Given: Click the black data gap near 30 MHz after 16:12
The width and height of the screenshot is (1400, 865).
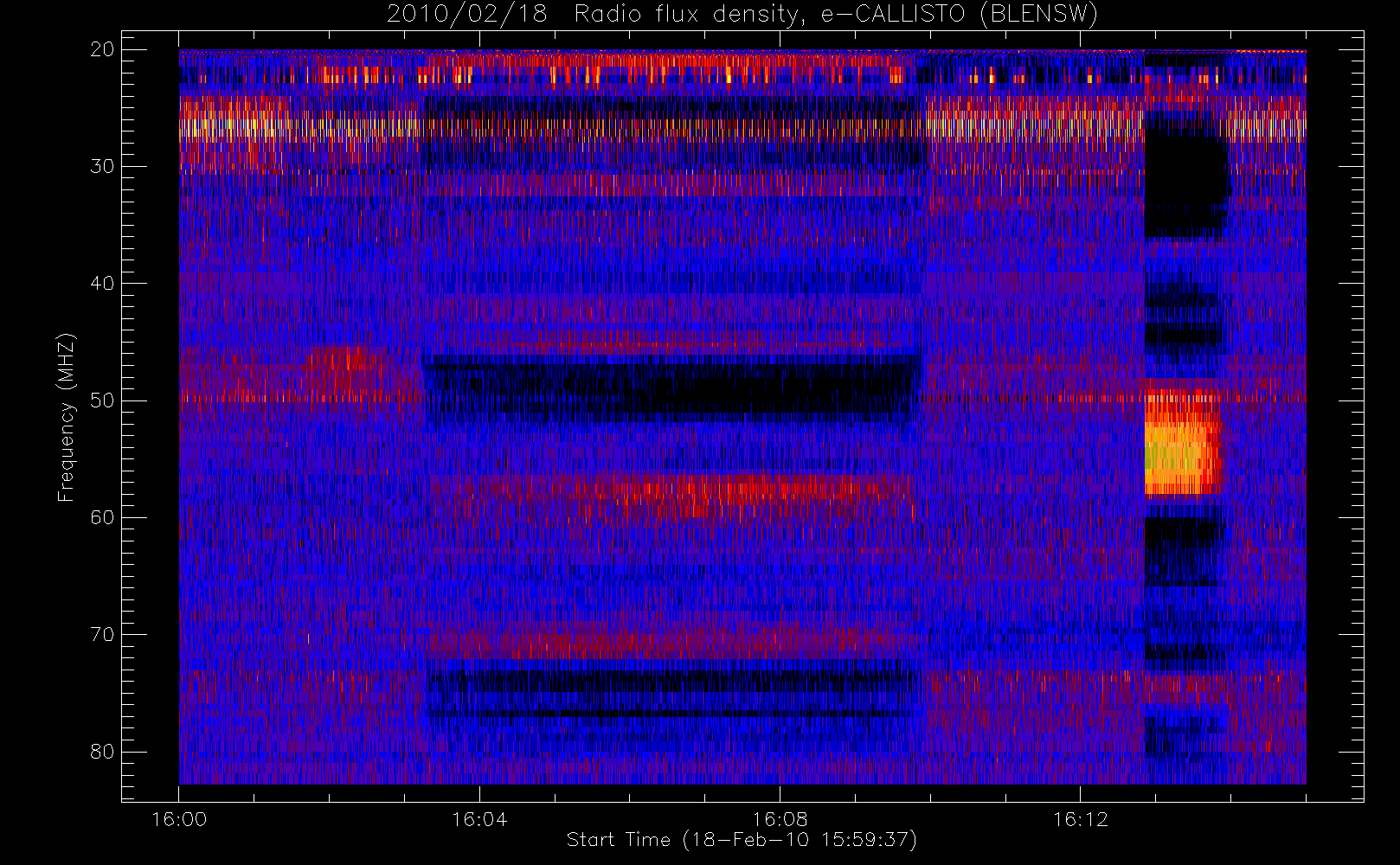Looking at the screenshot, I should coord(1186,182).
